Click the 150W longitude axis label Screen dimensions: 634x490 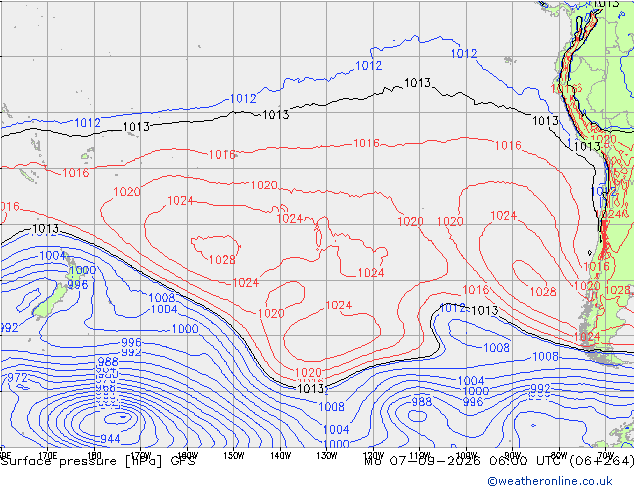point(234,456)
